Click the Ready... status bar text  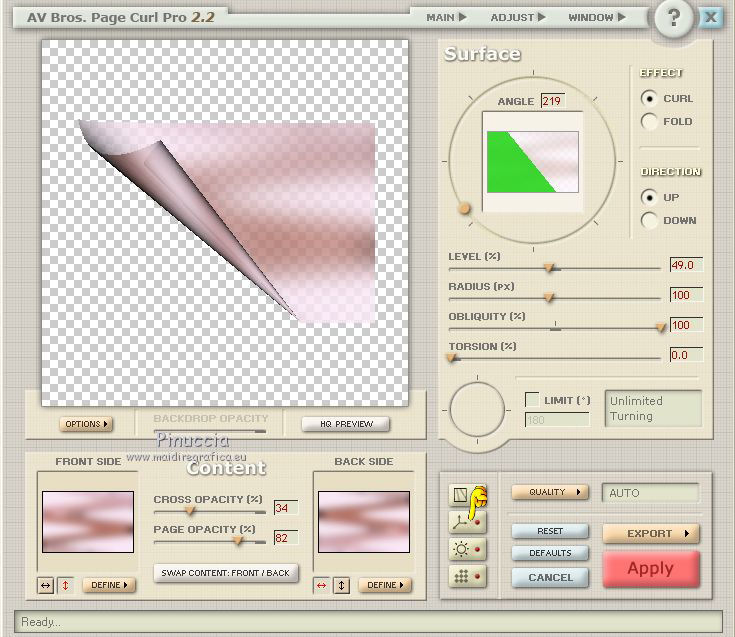41,622
